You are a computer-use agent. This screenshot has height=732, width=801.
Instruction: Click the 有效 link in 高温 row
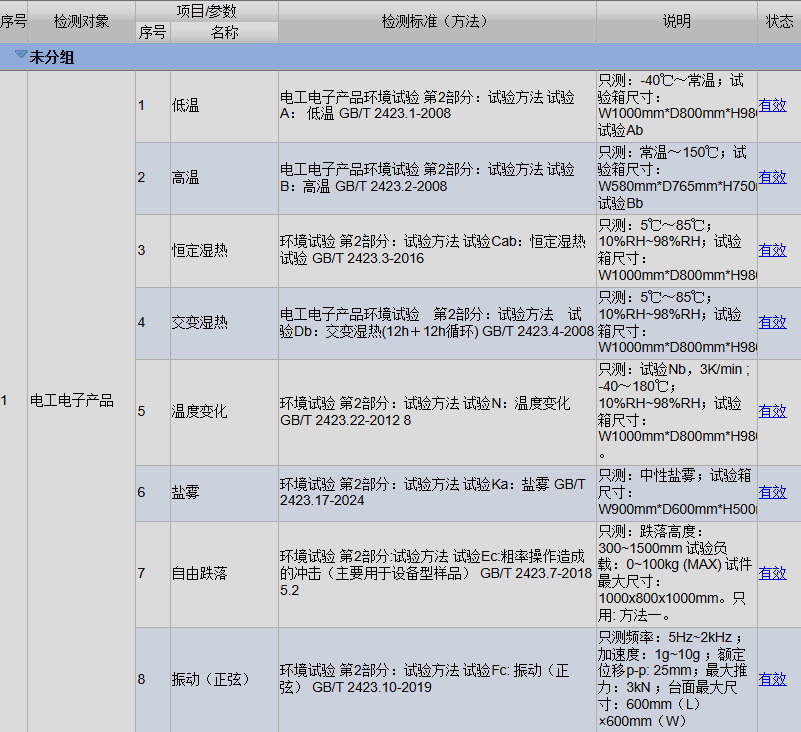tap(772, 177)
